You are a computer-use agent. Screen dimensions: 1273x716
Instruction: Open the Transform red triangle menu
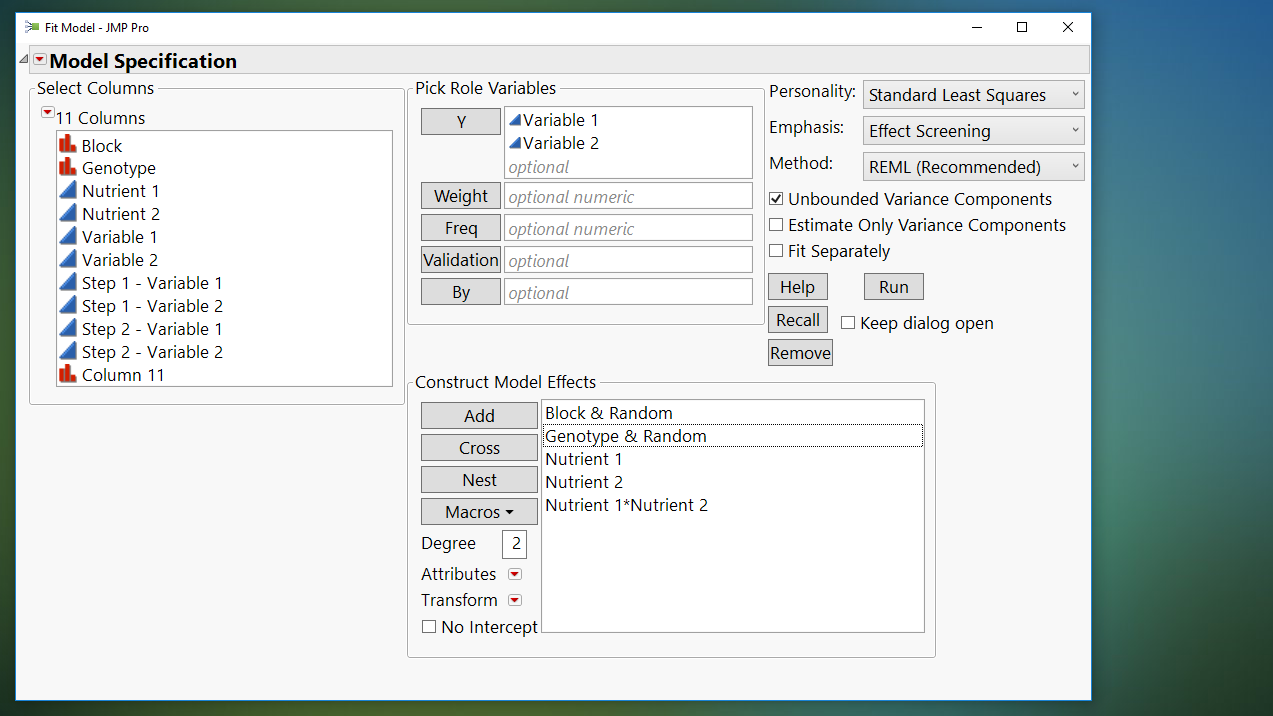pyautogui.click(x=514, y=599)
